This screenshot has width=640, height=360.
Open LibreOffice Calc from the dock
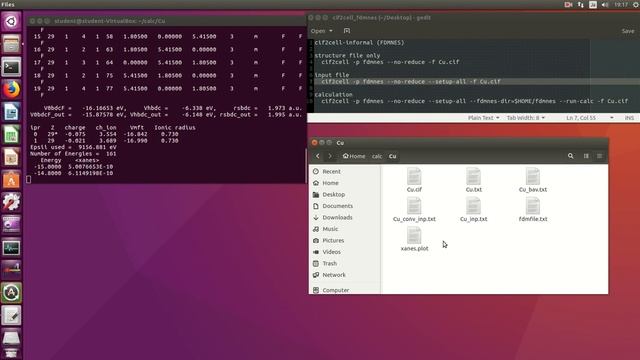pos(11,135)
